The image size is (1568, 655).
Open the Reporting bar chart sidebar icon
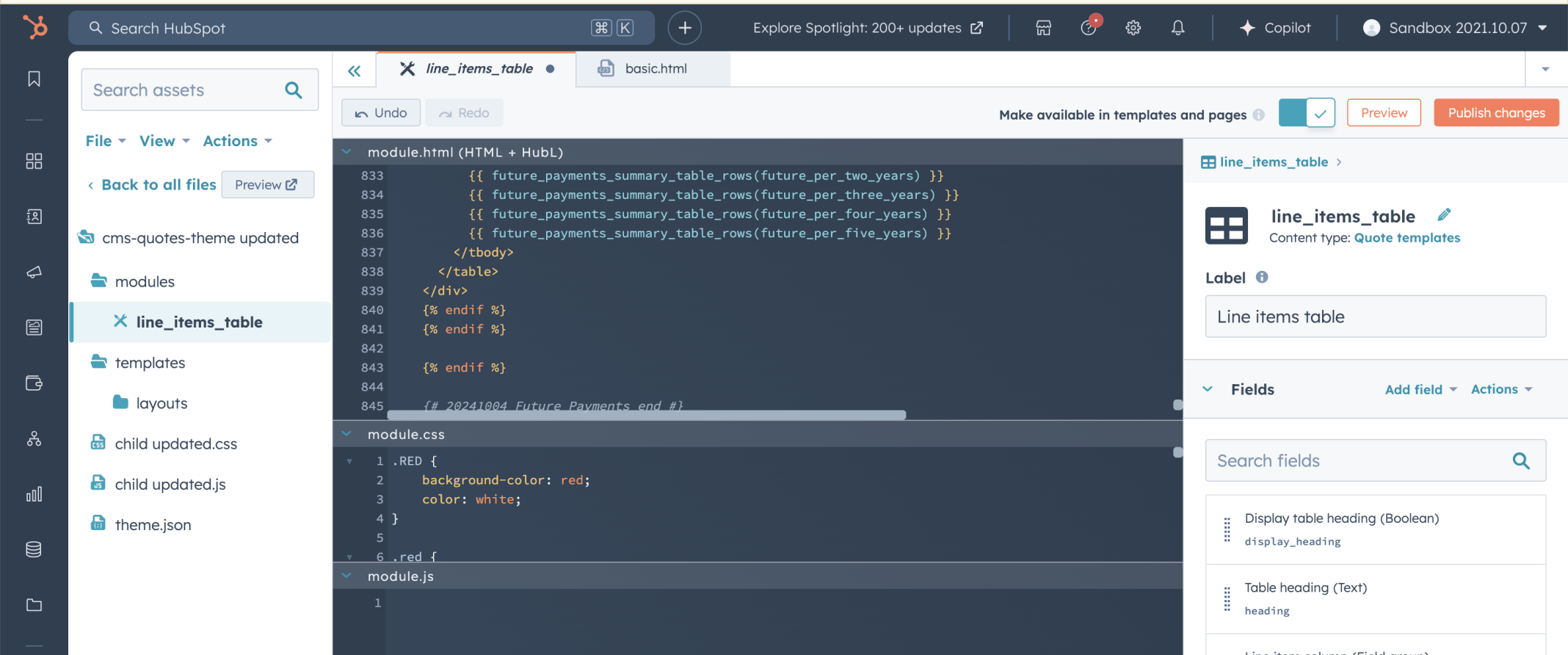[x=34, y=494]
